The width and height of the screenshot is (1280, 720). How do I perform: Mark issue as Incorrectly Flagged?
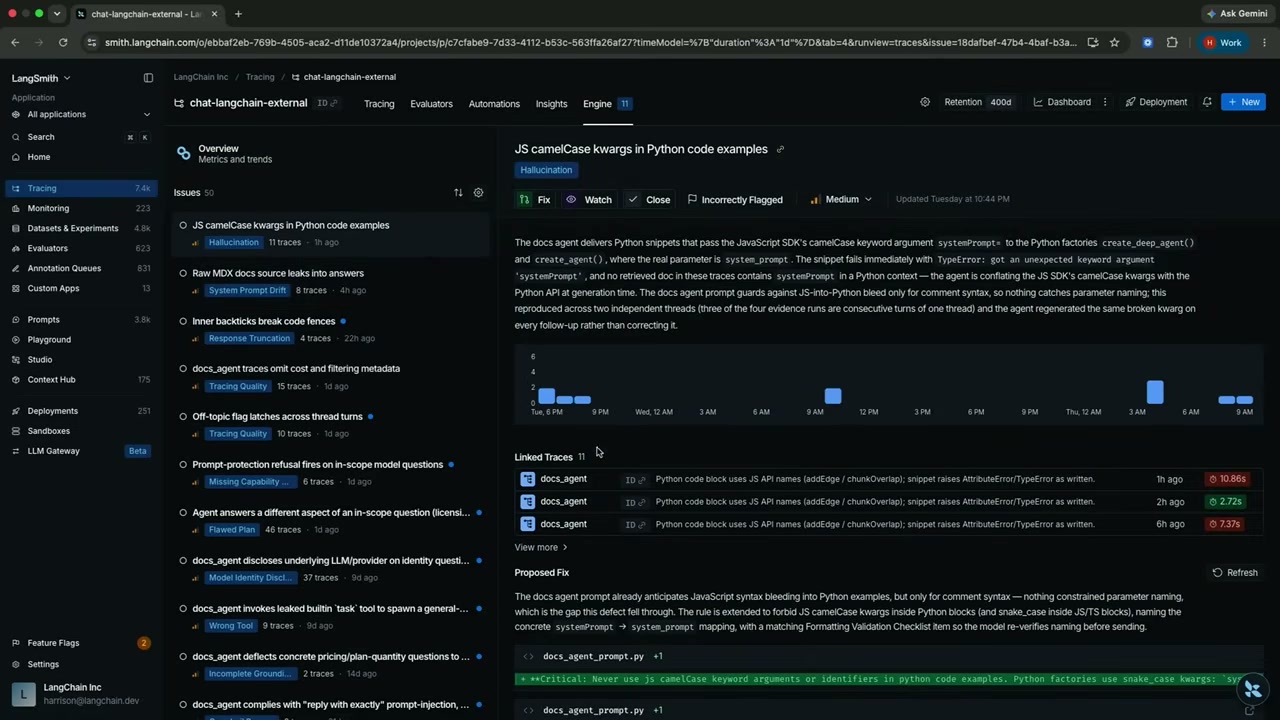[735, 200]
